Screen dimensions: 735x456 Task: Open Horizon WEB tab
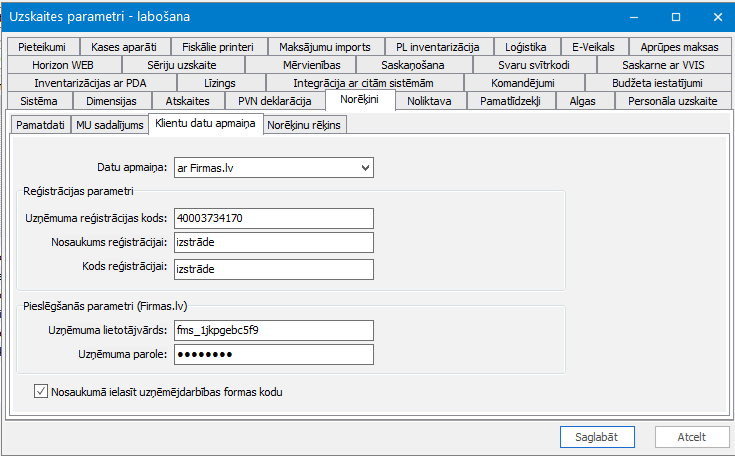tap(63, 65)
